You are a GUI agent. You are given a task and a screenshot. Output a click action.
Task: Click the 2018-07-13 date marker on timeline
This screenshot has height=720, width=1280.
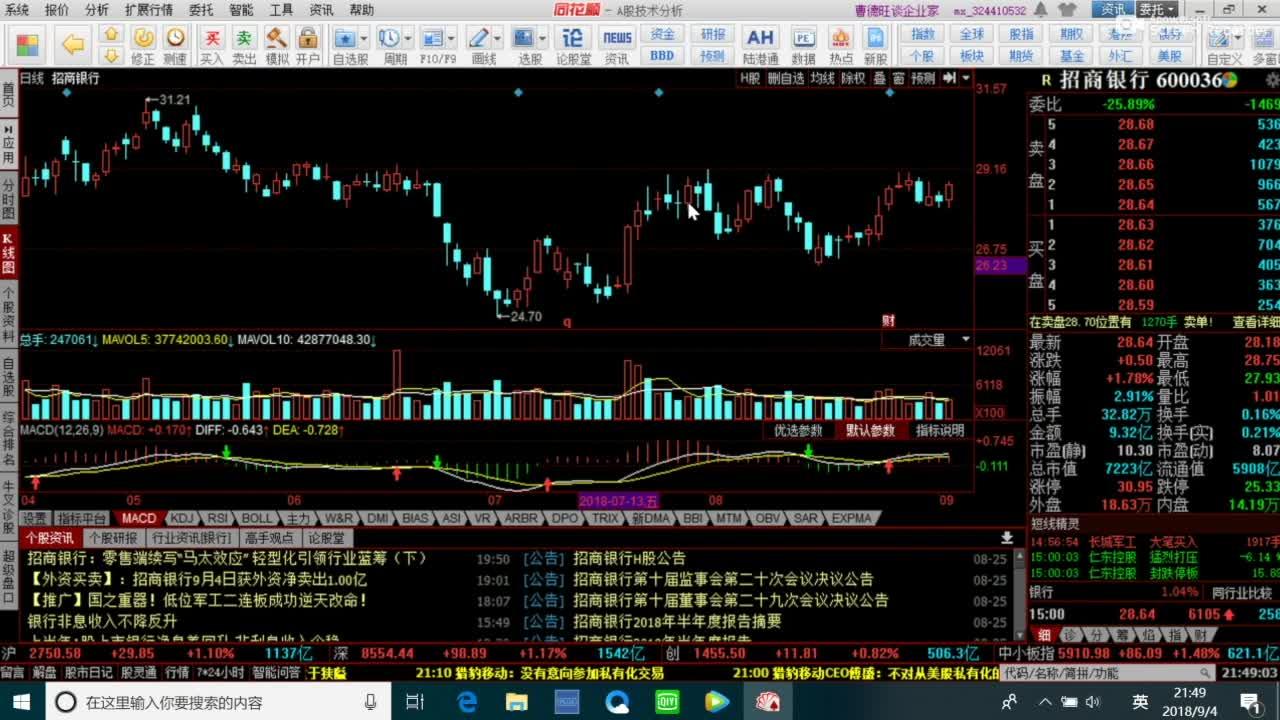(x=619, y=500)
